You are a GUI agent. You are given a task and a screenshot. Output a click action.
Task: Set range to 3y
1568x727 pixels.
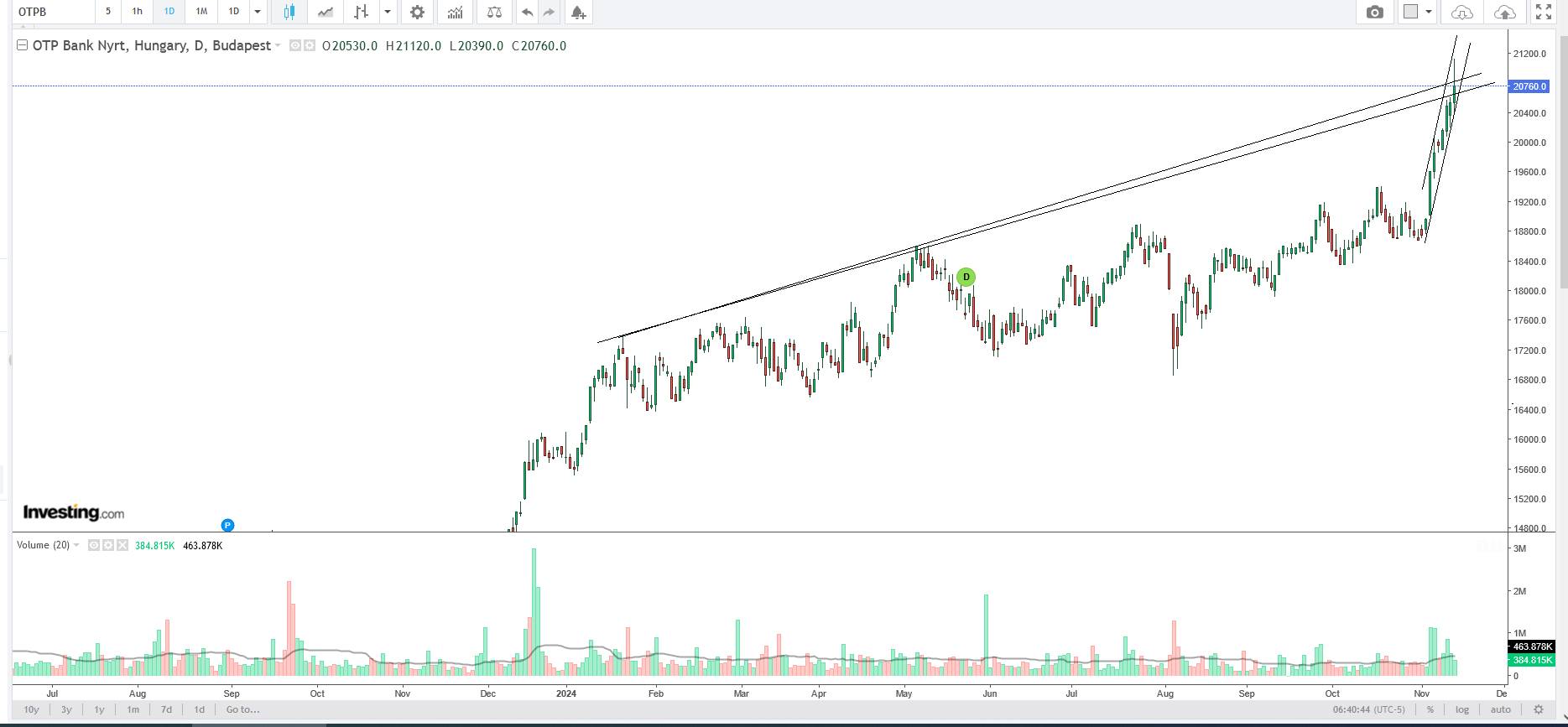[66, 709]
